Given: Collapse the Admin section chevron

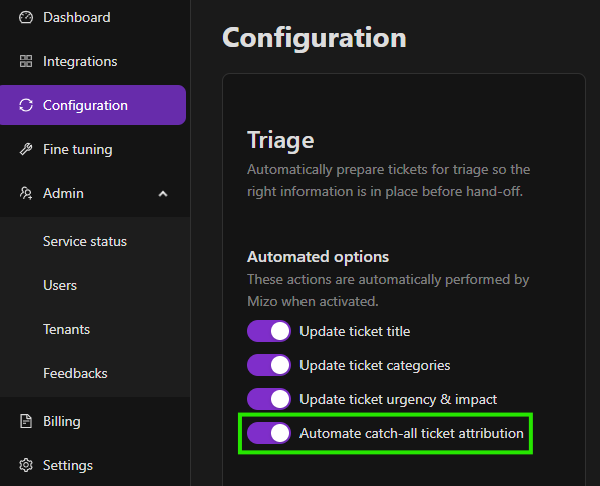Looking at the screenshot, I should tap(163, 193).
